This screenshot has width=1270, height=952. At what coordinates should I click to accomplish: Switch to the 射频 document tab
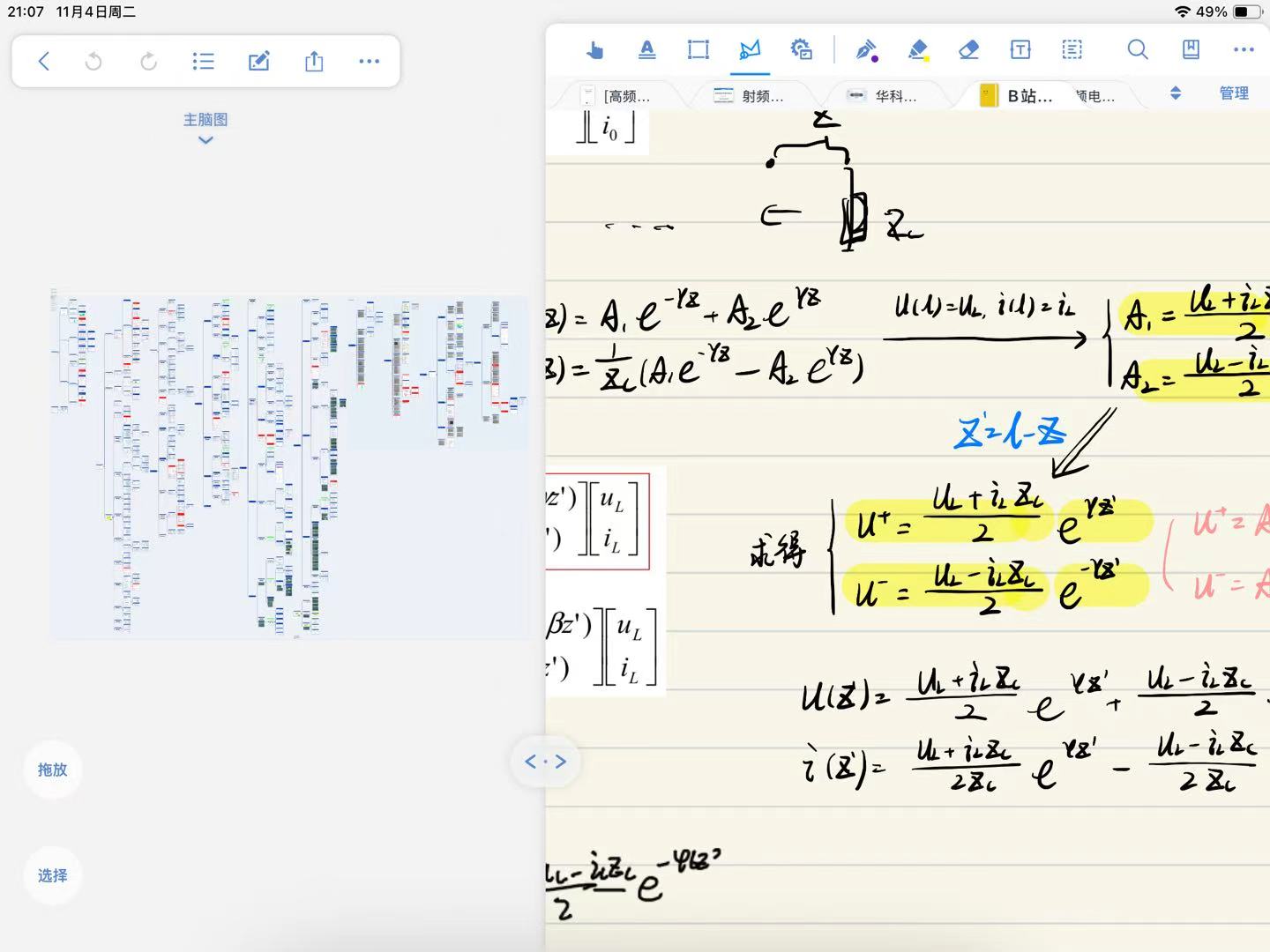[x=750, y=96]
